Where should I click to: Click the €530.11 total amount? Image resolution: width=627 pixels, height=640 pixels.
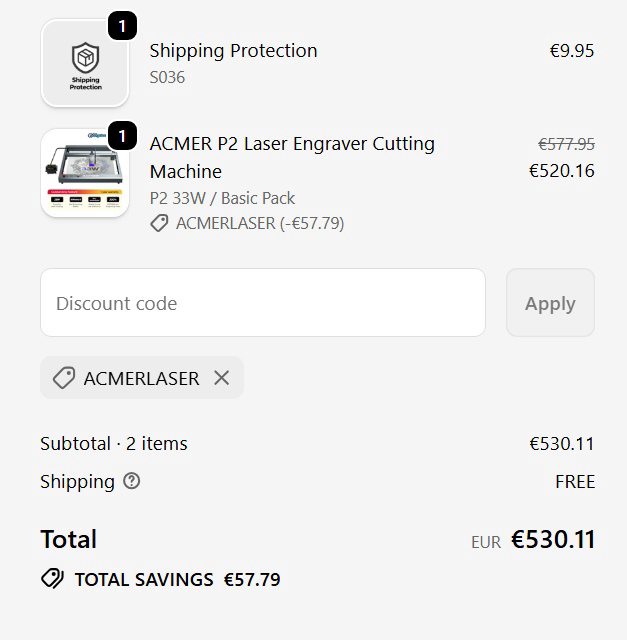click(553, 540)
